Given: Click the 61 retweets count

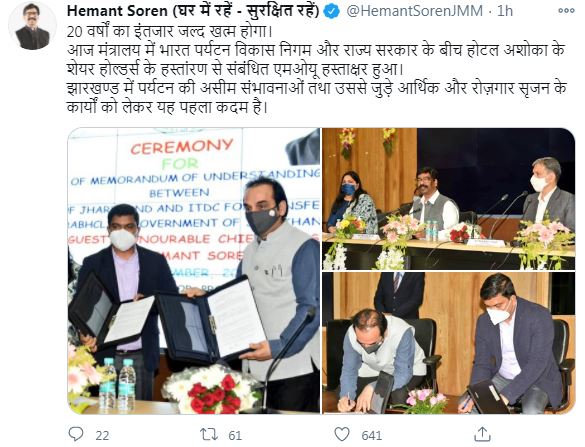Looking at the screenshot, I should (235, 435).
